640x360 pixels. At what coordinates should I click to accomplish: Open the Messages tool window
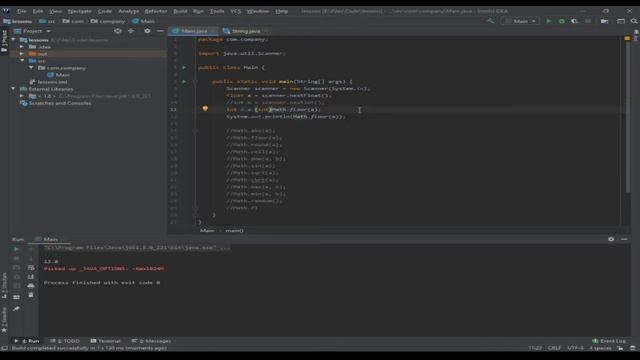[x=151, y=341]
